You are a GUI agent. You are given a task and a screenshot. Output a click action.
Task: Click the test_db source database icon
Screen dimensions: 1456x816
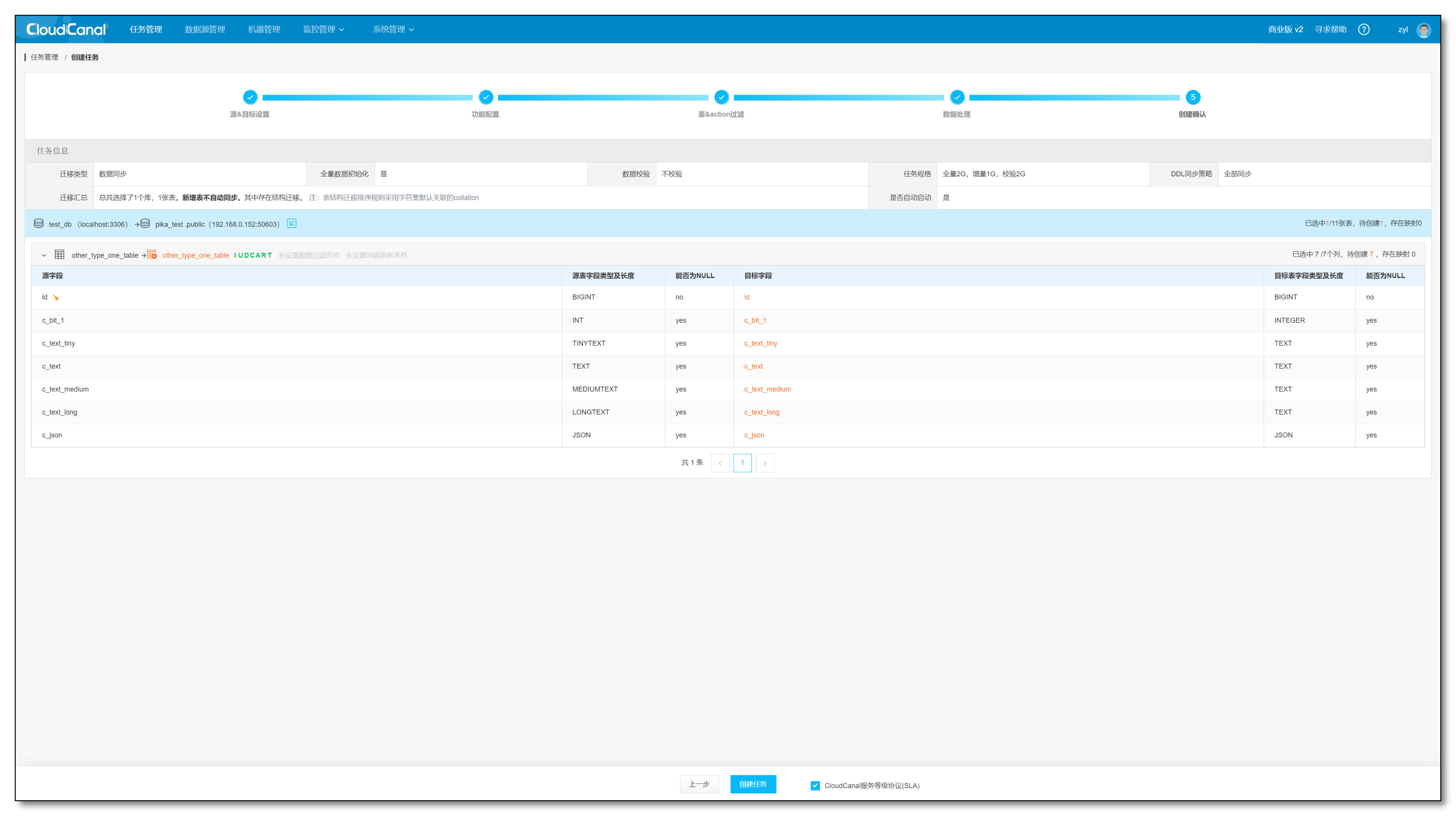click(38, 223)
